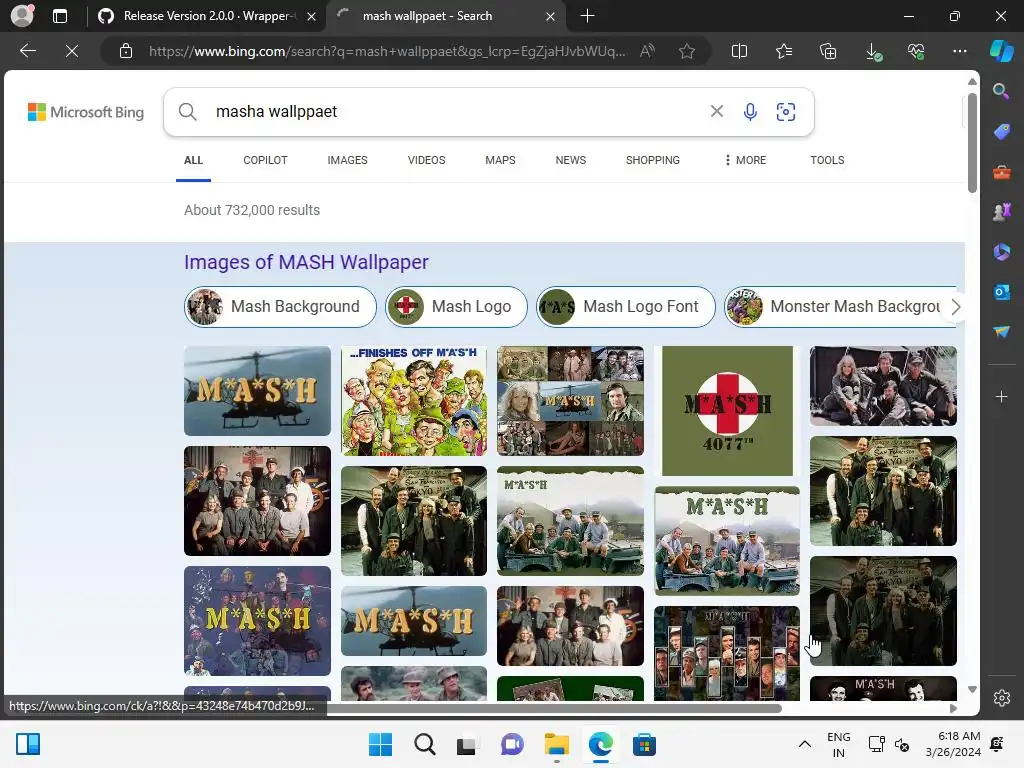Screen dimensions: 1024x768
Task: Open the sidebar Drop paper-plane icon
Action: pos(1001,332)
